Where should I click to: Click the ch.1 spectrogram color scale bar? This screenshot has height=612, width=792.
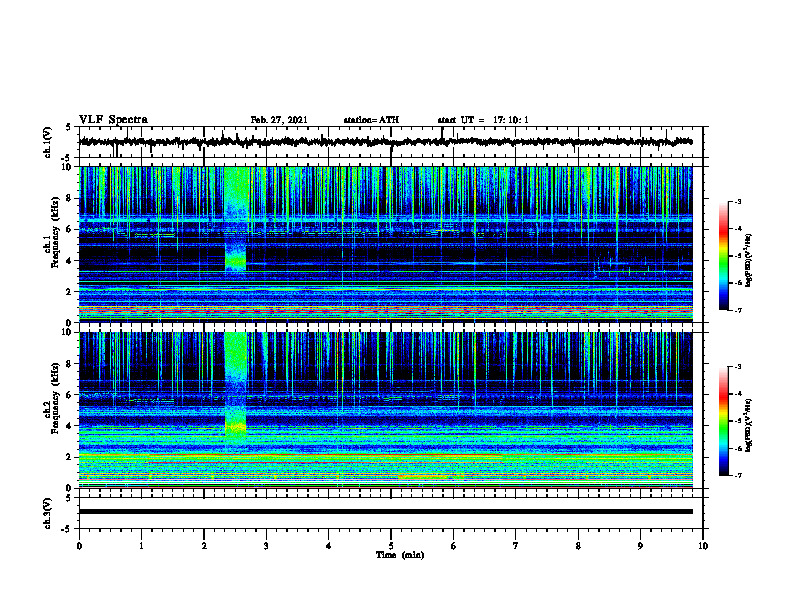(x=724, y=256)
